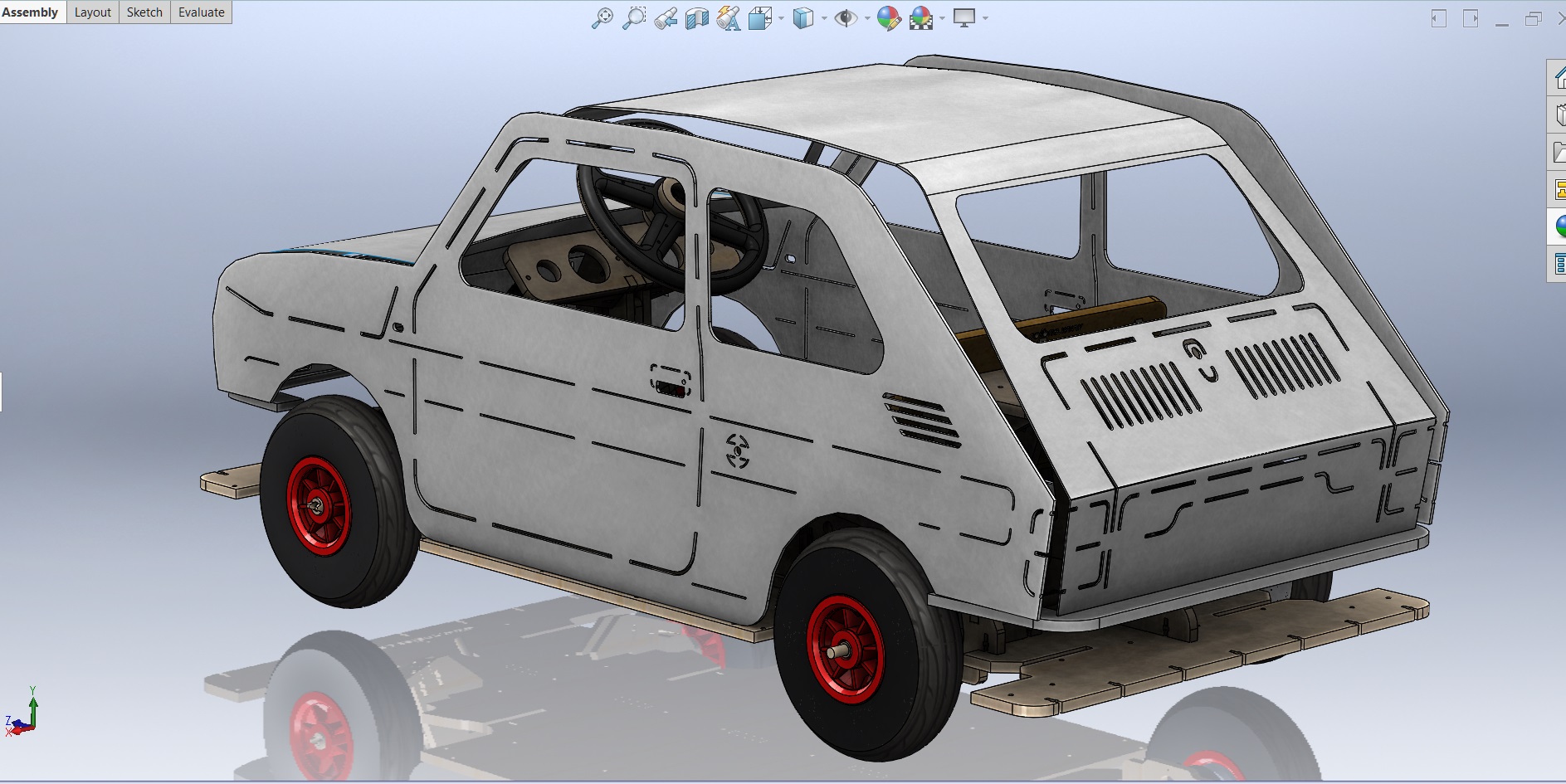This screenshot has width=1566, height=784.
Task: Switch to the Sketch tab
Action: [144, 12]
